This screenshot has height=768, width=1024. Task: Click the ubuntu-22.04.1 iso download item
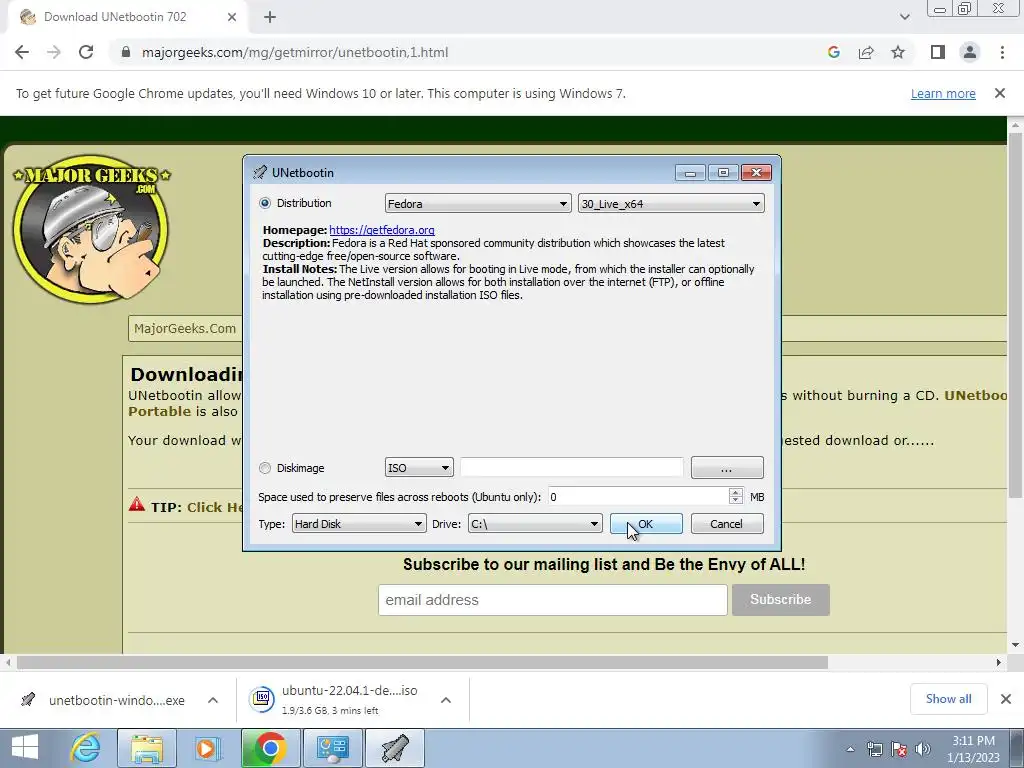click(x=336, y=700)
